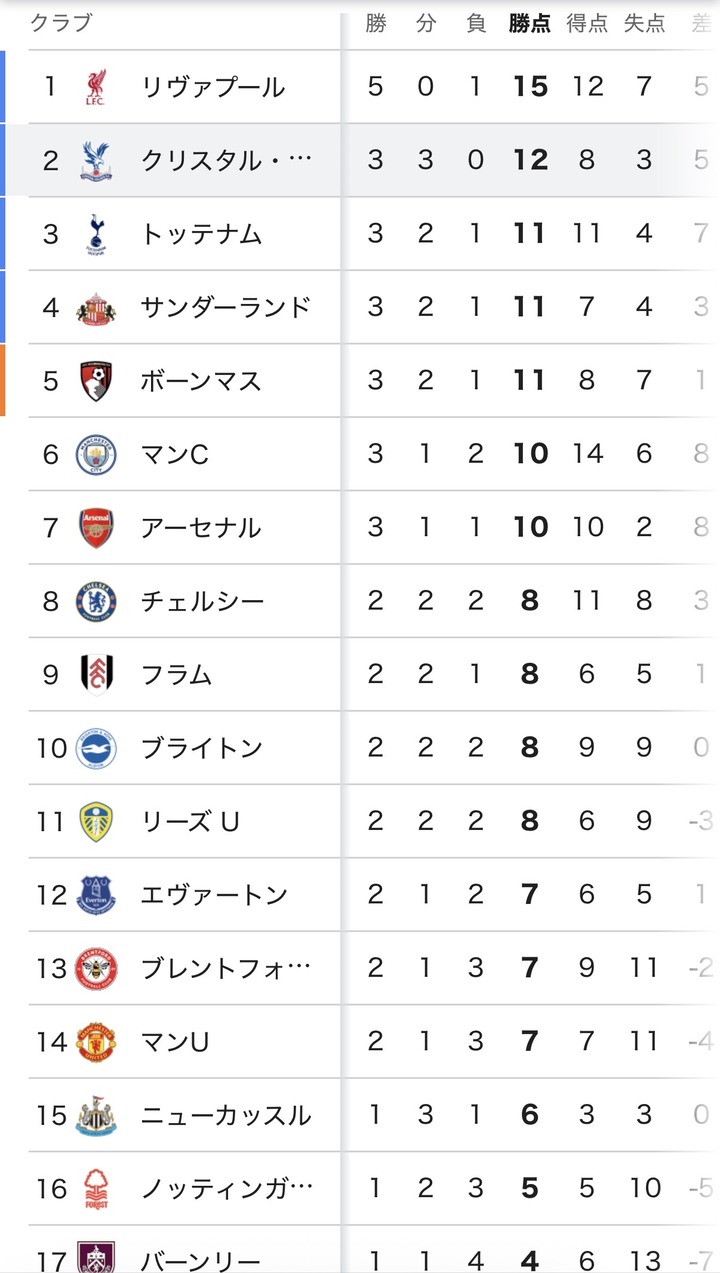Click the Brighton seagull crest icon
This screenshot has width=720, height=1273.
point(96,748)
